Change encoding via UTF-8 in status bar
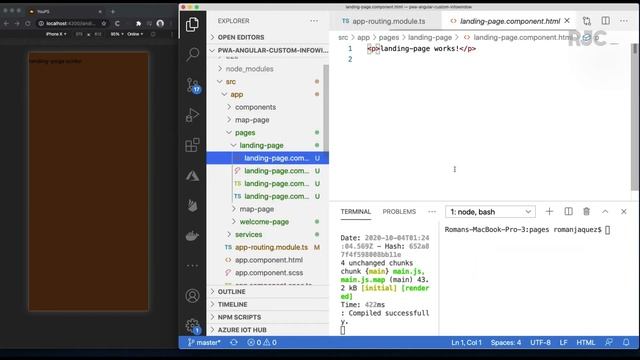The height and width of the screenshot is (360, 640). (540, 342)
